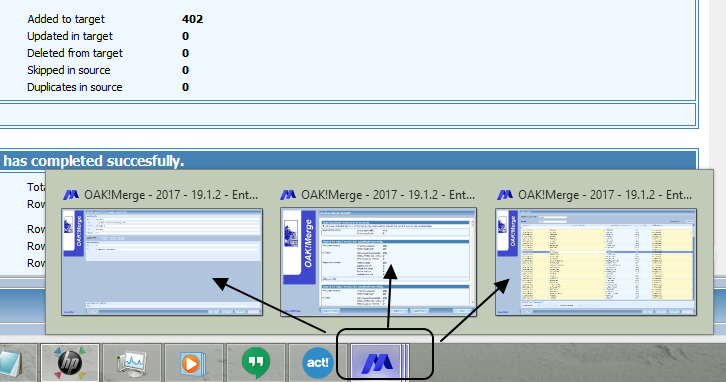Click the OAK!Merge logo above middle preview
The image size is (726, 382).
pyautogui.click(x=288, y=195)
